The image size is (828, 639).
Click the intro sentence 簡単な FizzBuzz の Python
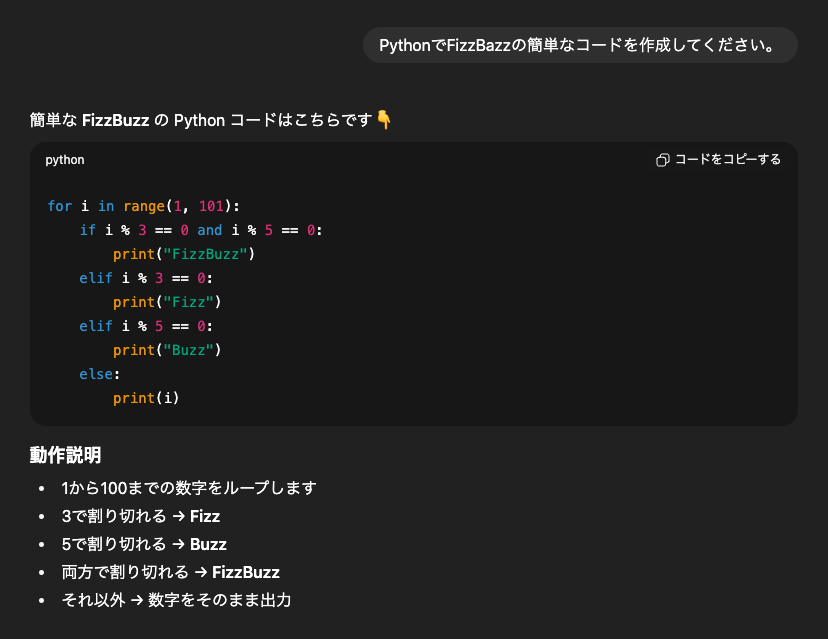(x=200, y=120)
